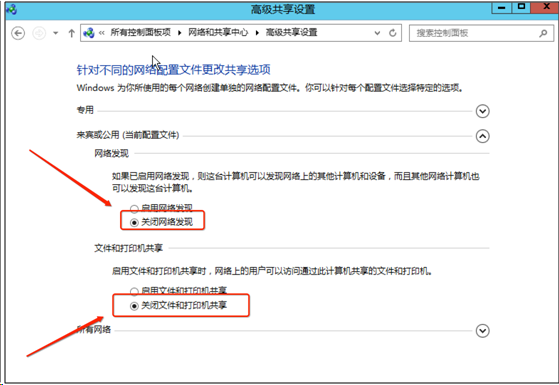Viewport: 559px width, 385px height.
Task: Select 启用网络发现 radio button
Action: pyautogui.click(x=134, y=209)
